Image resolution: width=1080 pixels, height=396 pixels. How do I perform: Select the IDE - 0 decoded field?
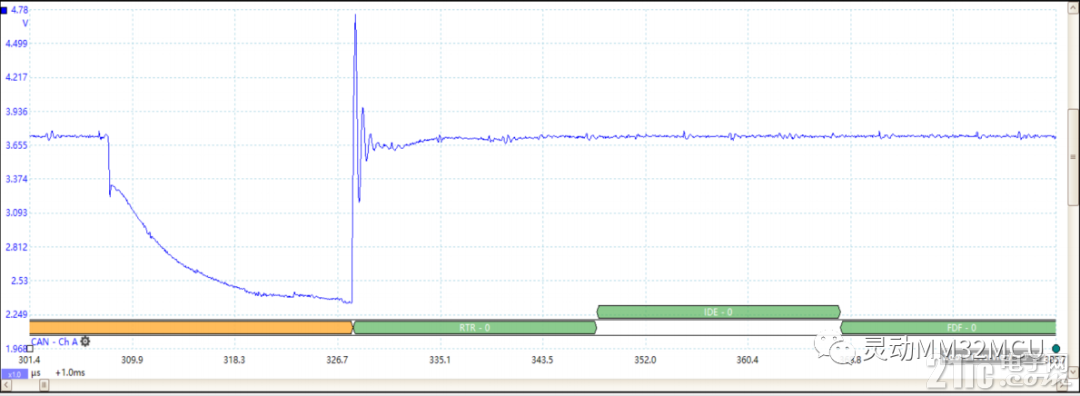[x=718, y=312]
